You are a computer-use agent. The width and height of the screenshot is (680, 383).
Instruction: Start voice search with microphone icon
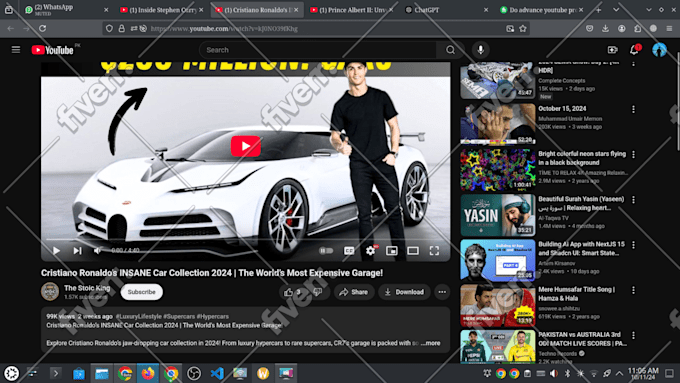[x=481, y=50]
